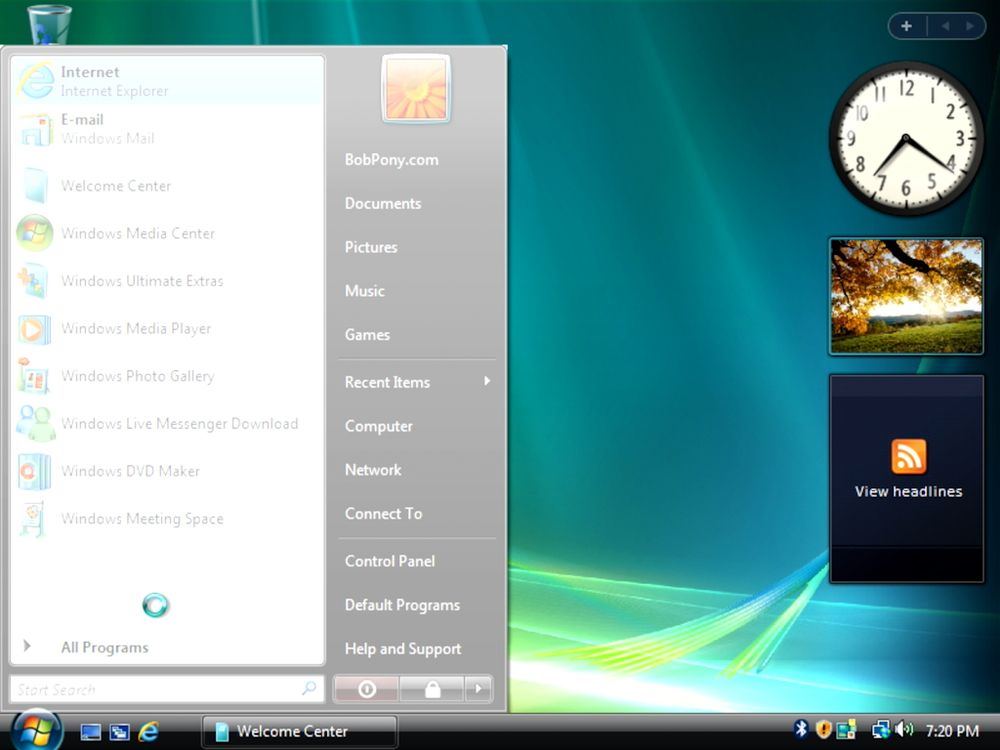
Task: Launch Windows Mail E-mail entry
Action: pyautogui.click(x=167, y=129)
